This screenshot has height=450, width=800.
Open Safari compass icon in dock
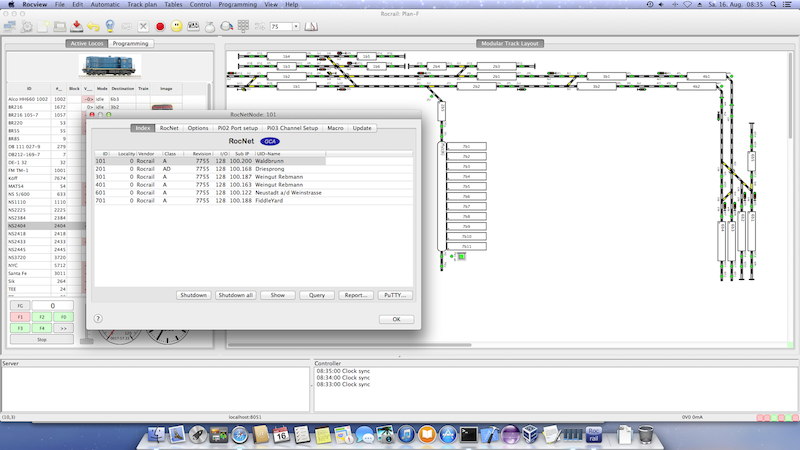[239, 435]
